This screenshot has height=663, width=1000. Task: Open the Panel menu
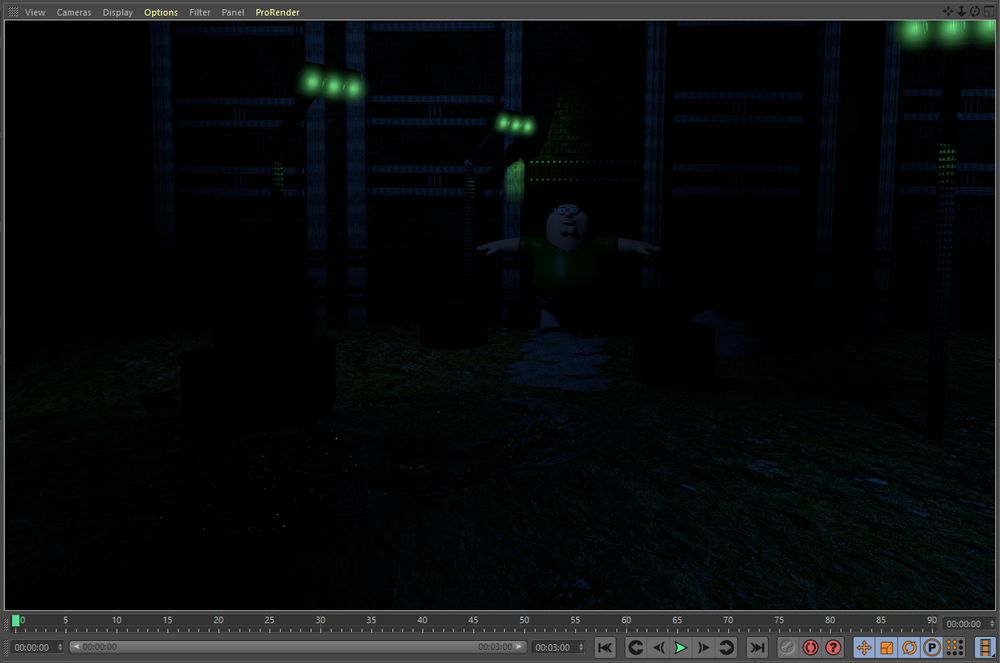pyautogui.click(x=233, y=12)
